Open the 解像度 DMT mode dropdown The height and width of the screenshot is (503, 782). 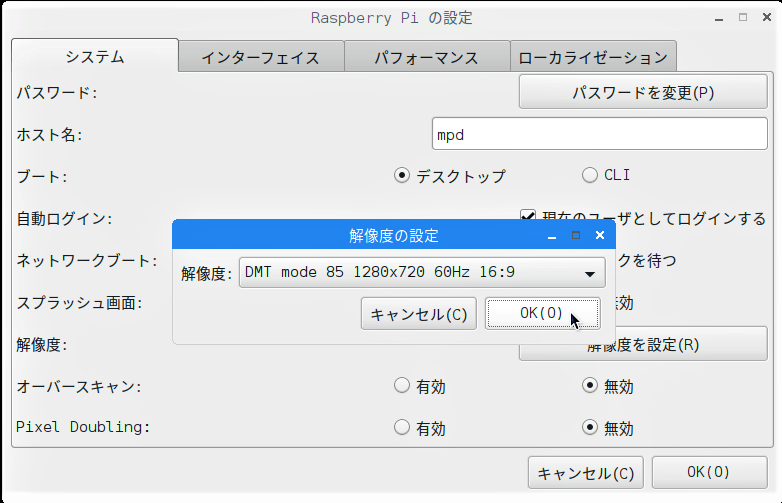coord(422,272)
